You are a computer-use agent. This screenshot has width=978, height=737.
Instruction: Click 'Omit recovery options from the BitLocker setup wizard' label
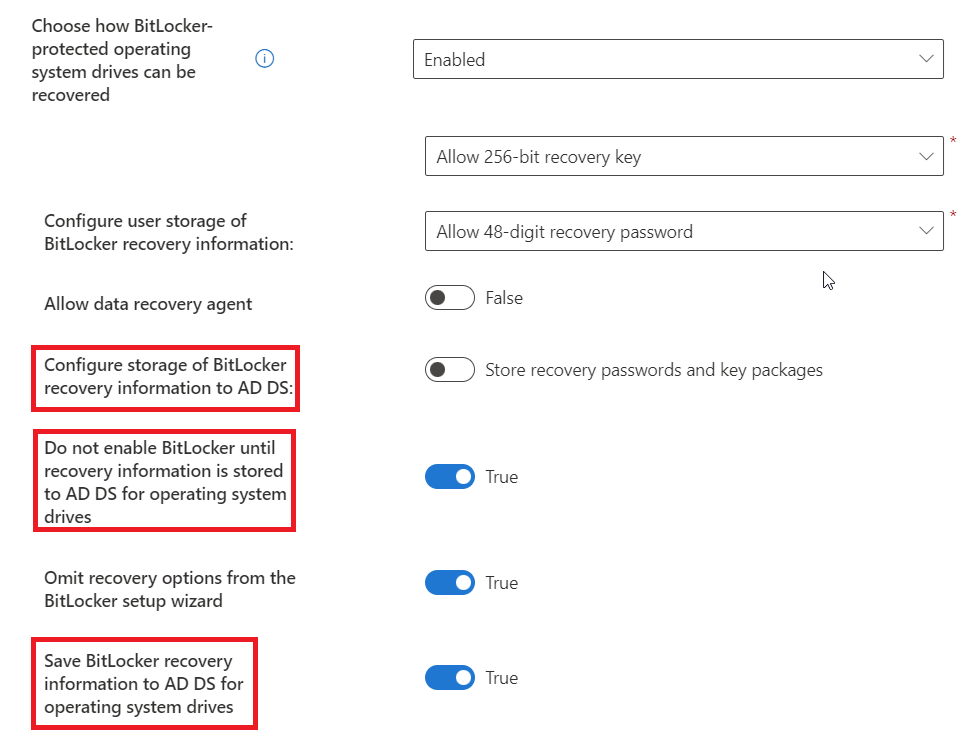(x=170, y=589)
